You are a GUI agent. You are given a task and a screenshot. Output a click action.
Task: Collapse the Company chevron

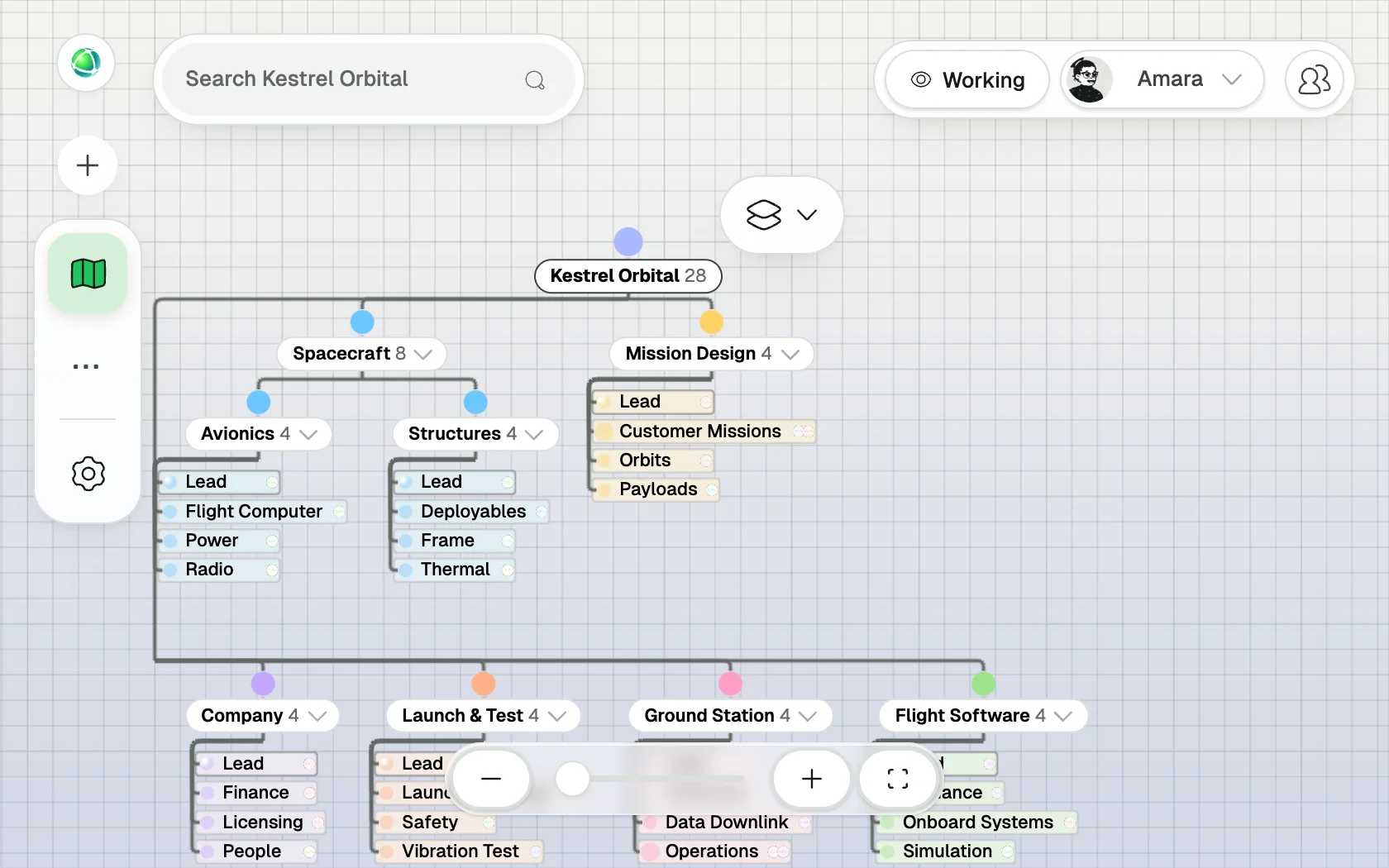[x=317, y=716]
